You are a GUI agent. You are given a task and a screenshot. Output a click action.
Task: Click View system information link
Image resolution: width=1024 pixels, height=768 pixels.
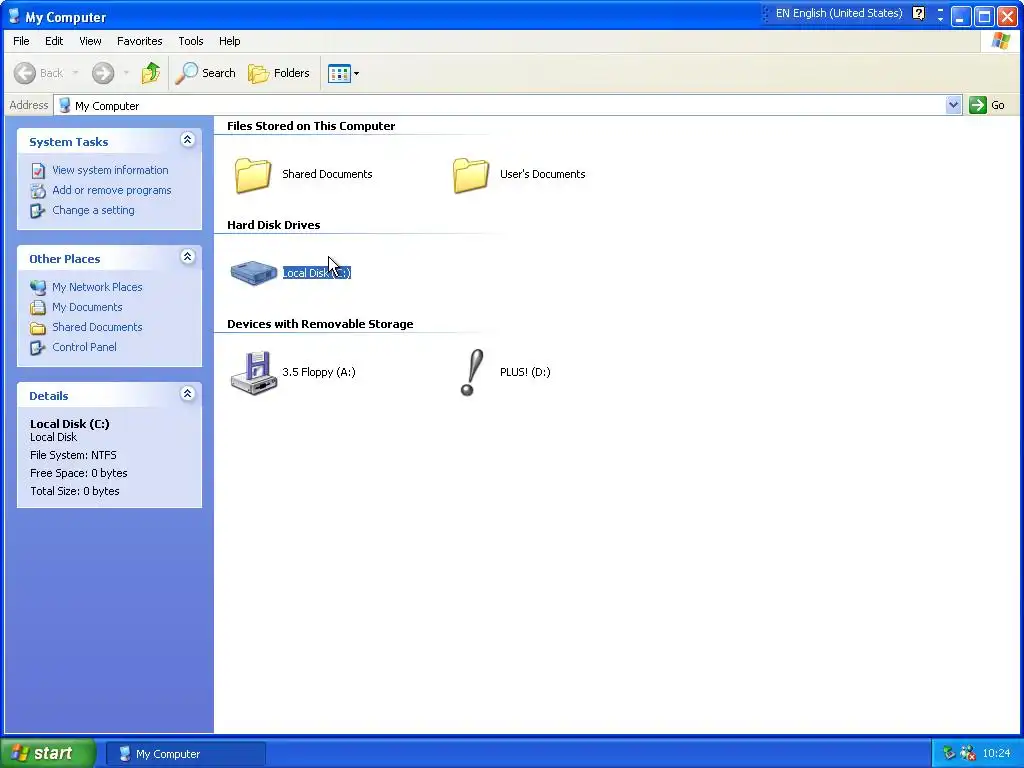tap(110, 170)
